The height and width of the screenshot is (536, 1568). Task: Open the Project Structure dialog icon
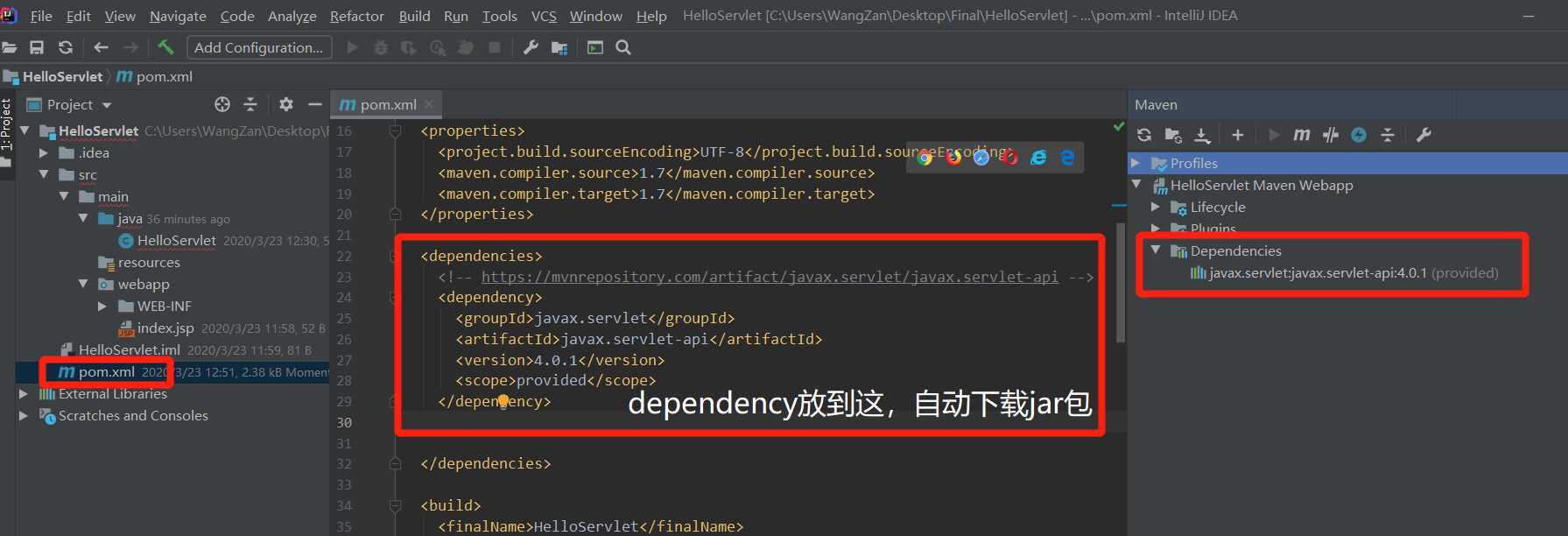(x=559, y=47)
